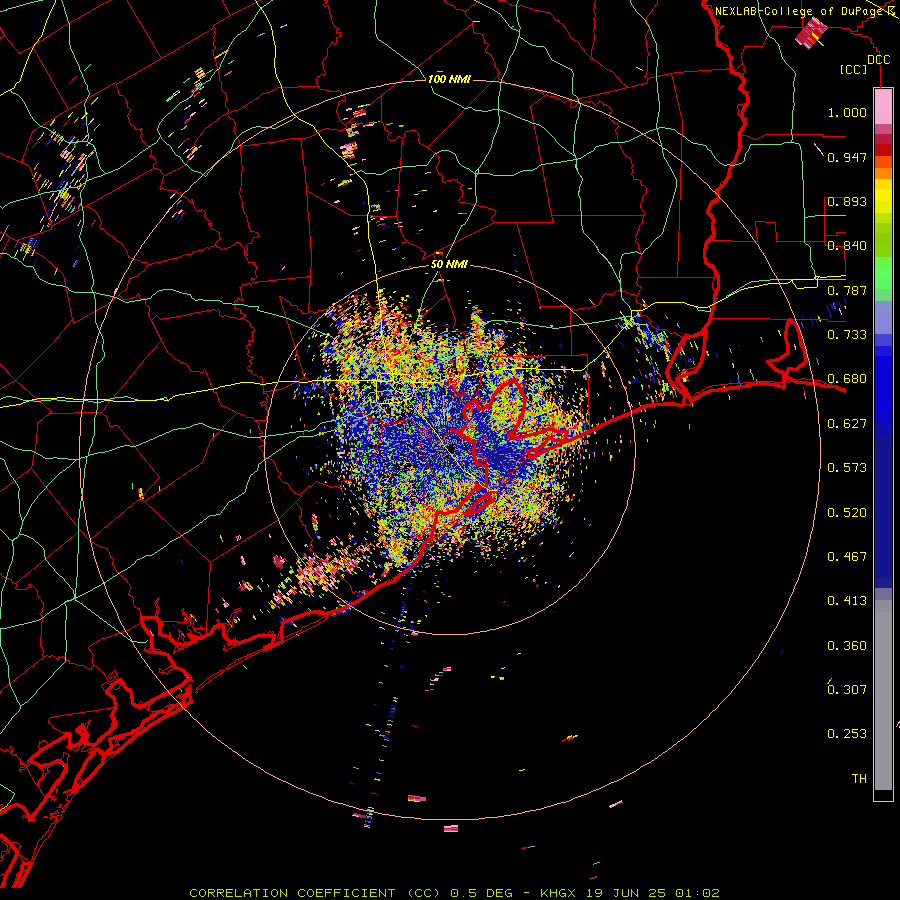Click the 0.520 scale value
This screenshot has width=900, height=900.
pyautogui.click(x=847, y=513)
